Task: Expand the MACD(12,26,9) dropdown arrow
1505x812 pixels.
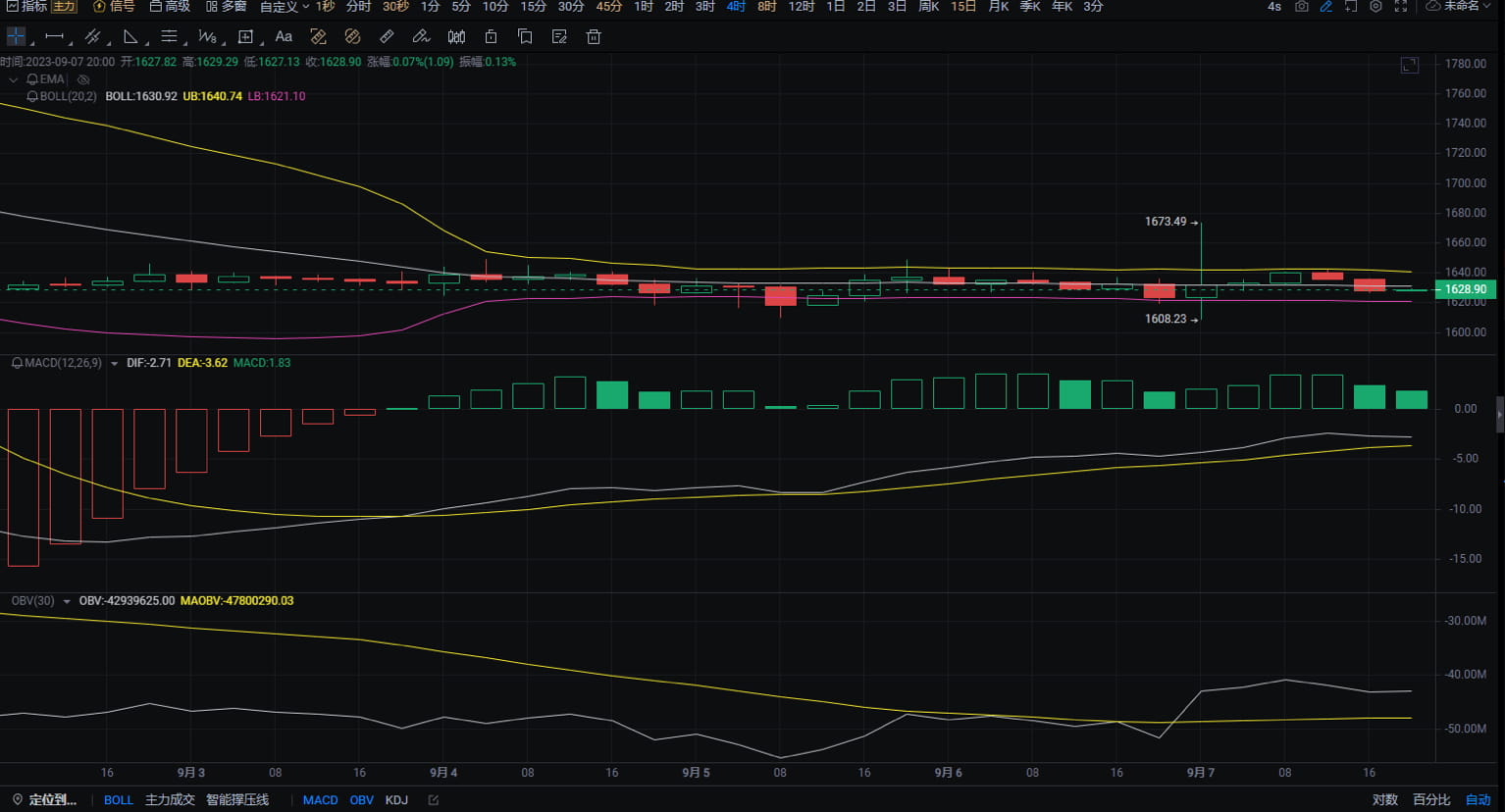Action: coord(114,364)
